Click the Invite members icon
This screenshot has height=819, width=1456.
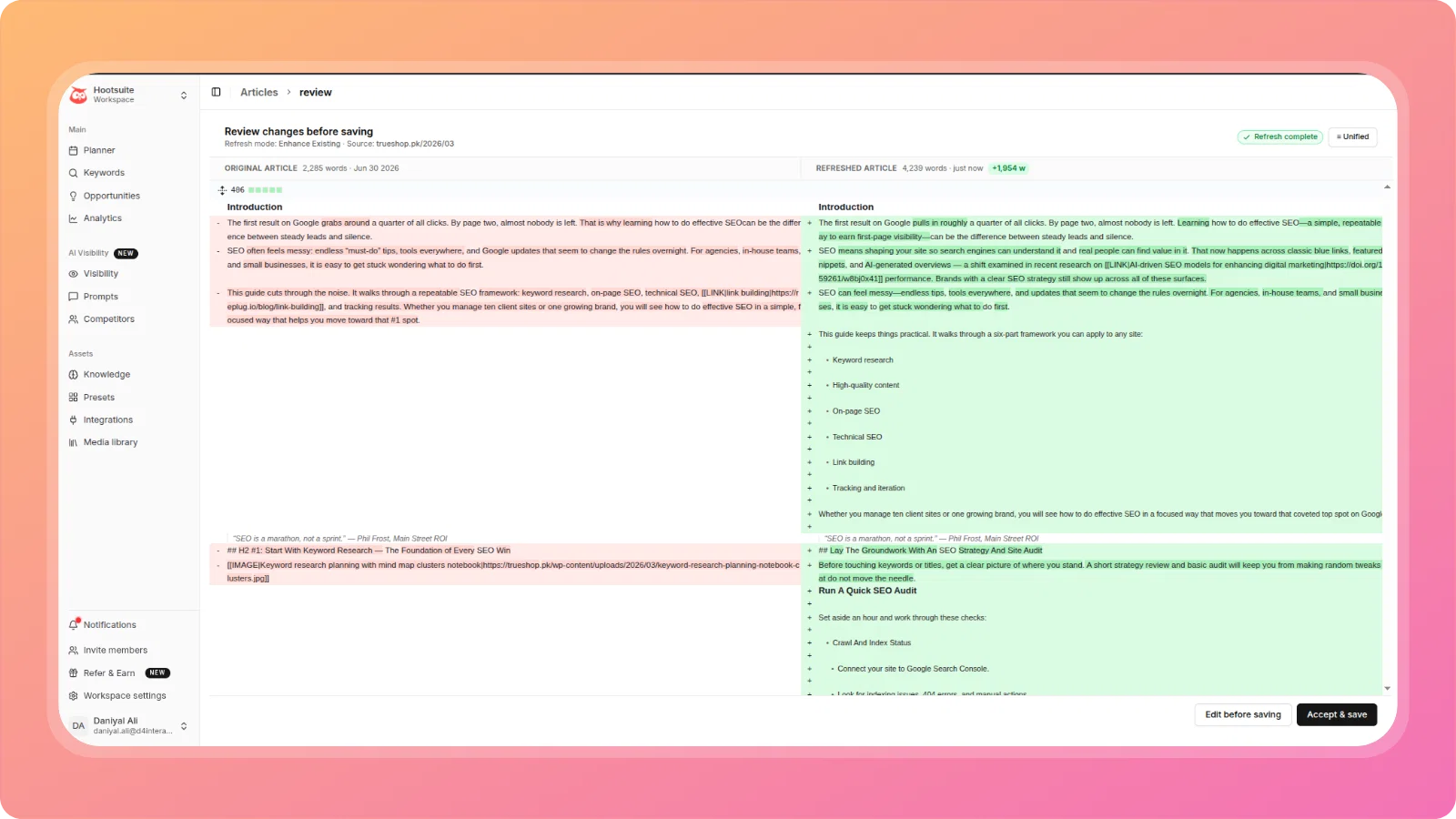73,651
